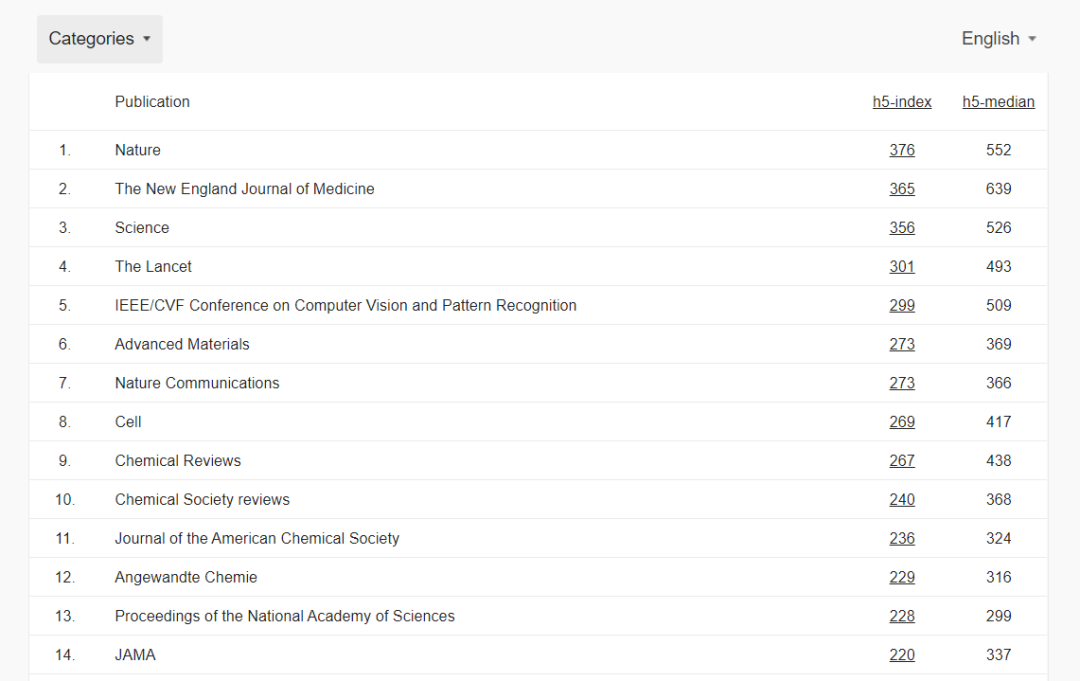Click Science's h5-median value 526
Image resolution: width=1080 pixels, height=681 pixels.
(x=998, y=228)
